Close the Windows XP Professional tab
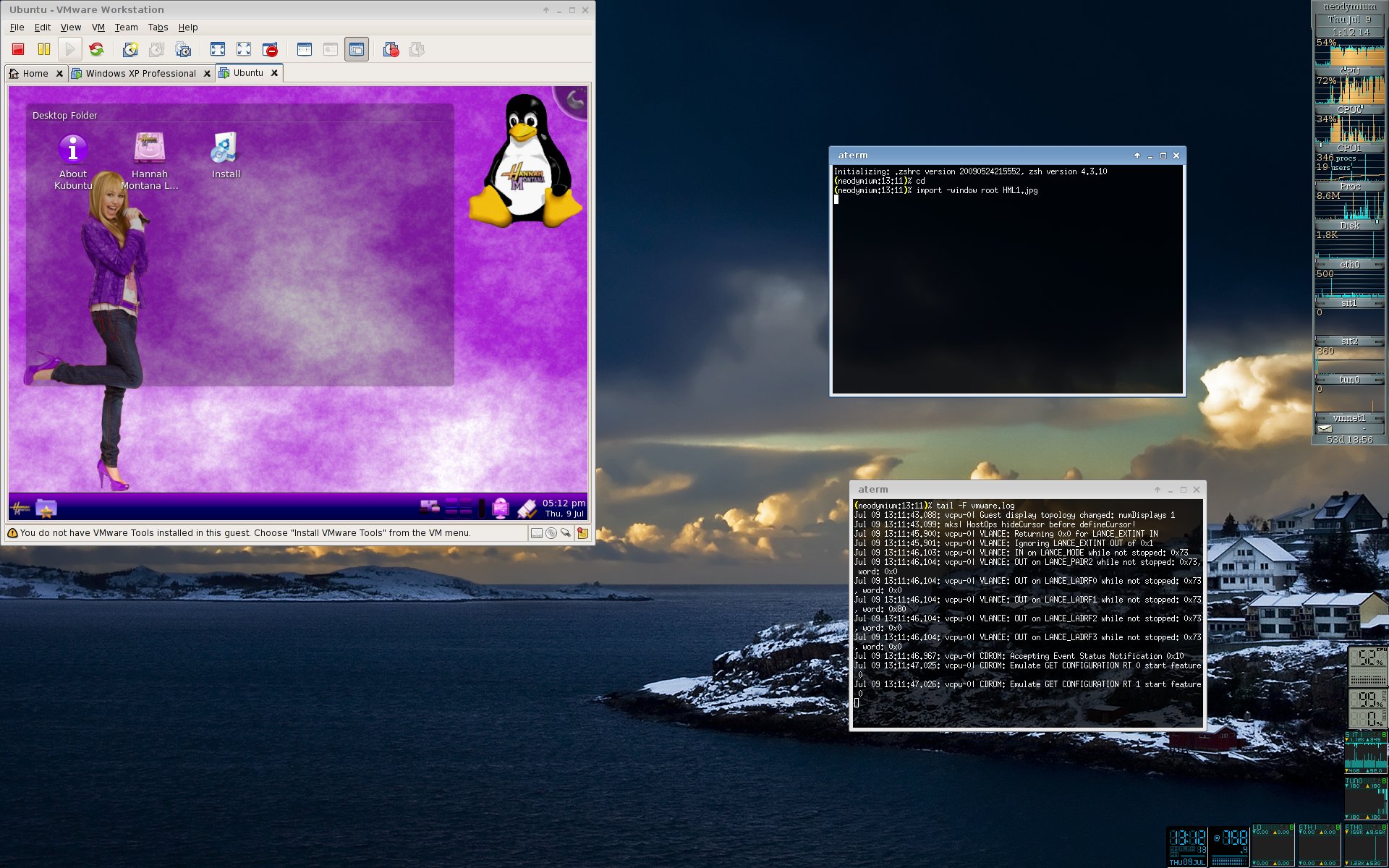This screenshot has width=1389, height=868. [207, 73]
